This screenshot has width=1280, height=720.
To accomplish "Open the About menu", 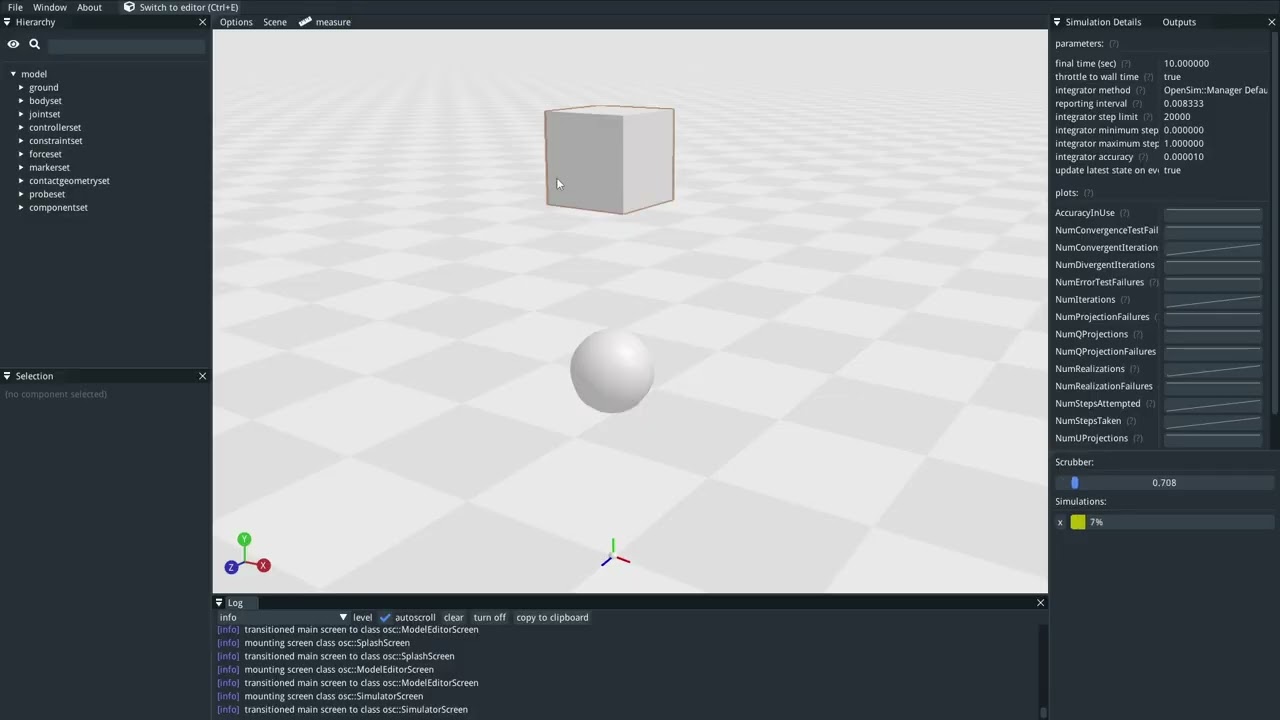I will 89,7.
